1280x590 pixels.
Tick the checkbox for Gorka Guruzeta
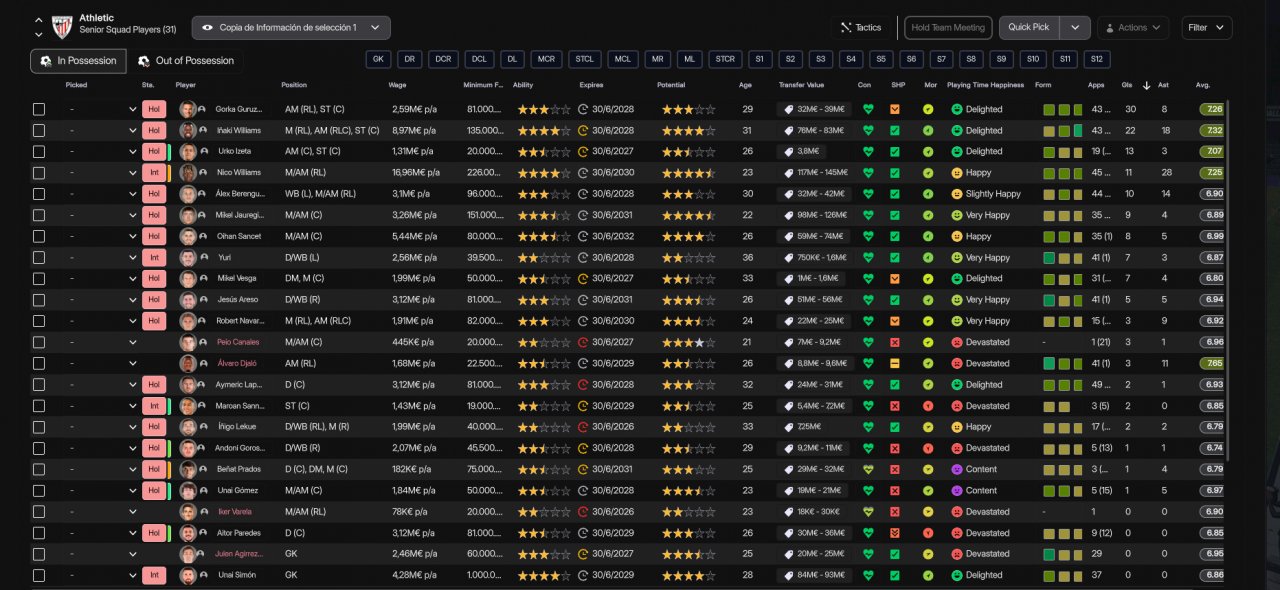coord(39,110)
